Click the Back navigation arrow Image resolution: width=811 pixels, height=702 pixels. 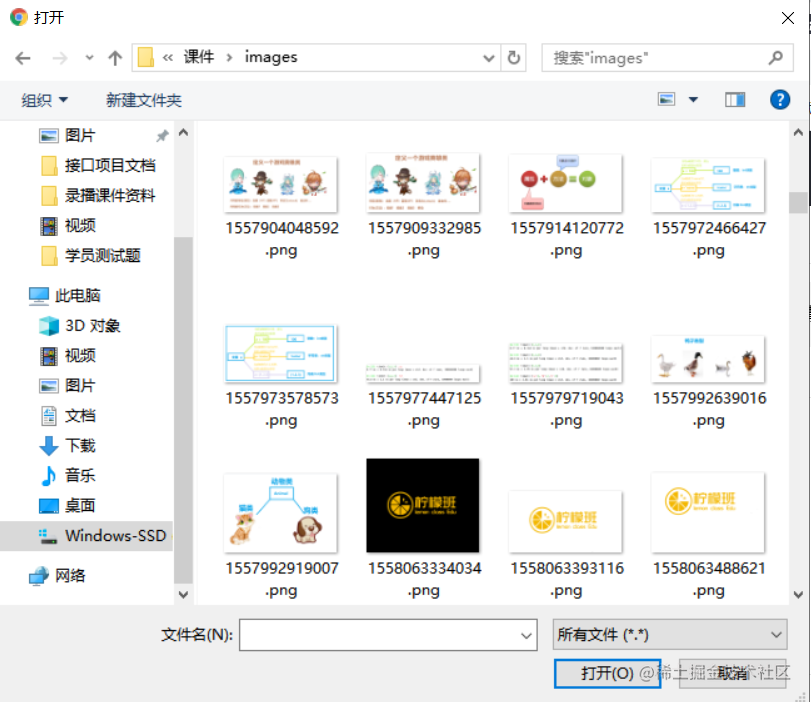pyautogui.click(x=22, y=58)
